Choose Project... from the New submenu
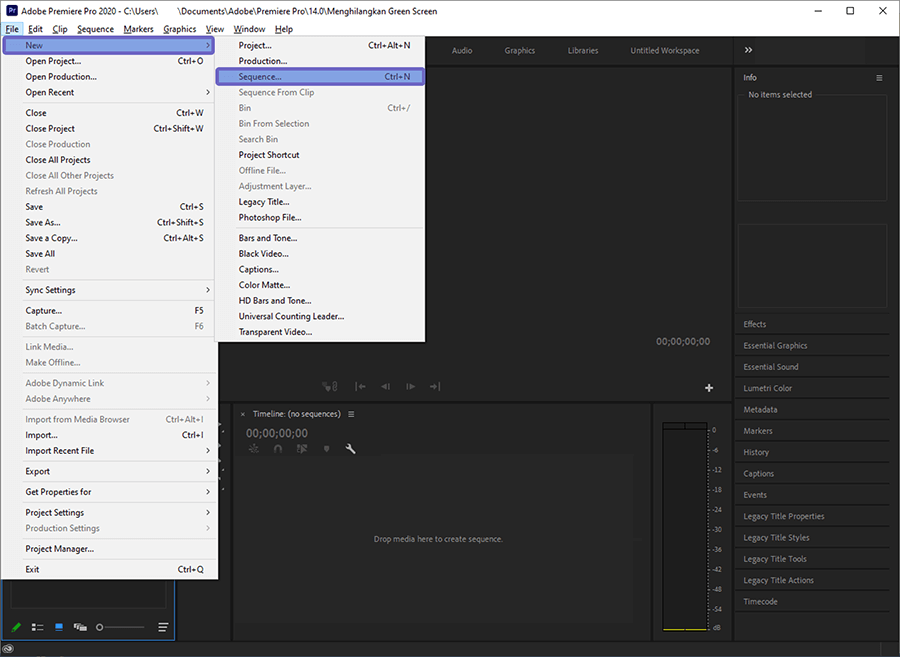This screenshot has height=657, width=900. 320,45
